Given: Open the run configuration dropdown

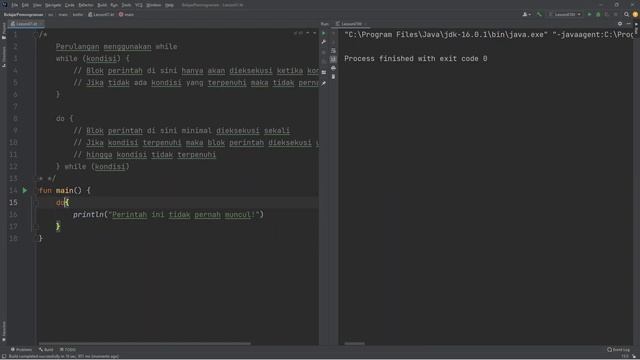Looking at the screenshot, I should (x=565, y=14).
